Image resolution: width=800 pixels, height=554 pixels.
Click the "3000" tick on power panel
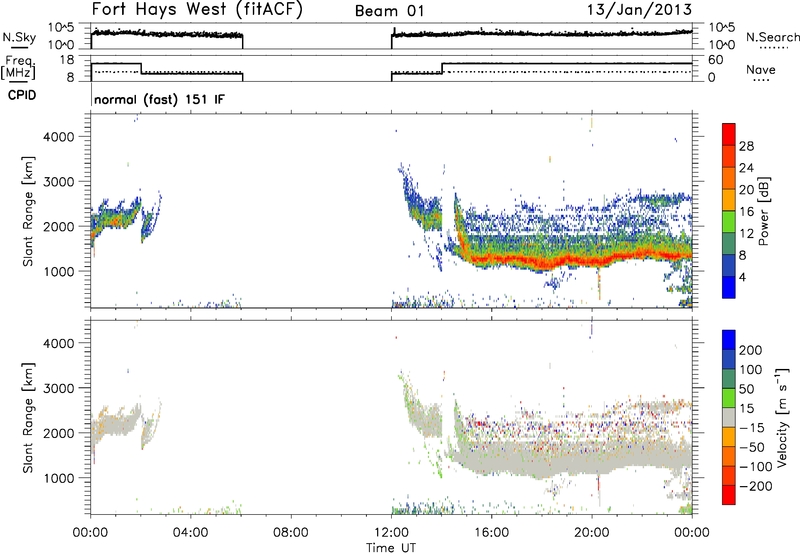tap(58, 182)
